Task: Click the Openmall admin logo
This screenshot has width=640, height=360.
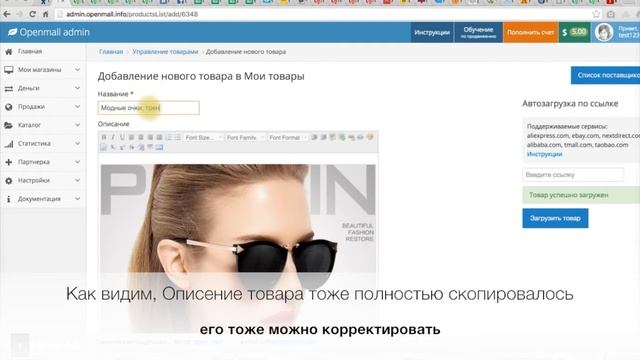Action: [49, 32]
